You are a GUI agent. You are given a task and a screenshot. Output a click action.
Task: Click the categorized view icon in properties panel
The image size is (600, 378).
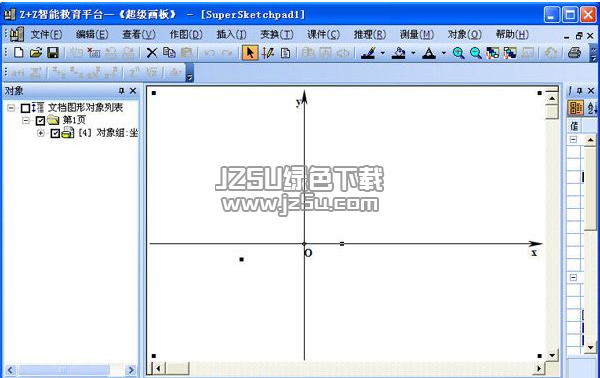pos(575,108)
